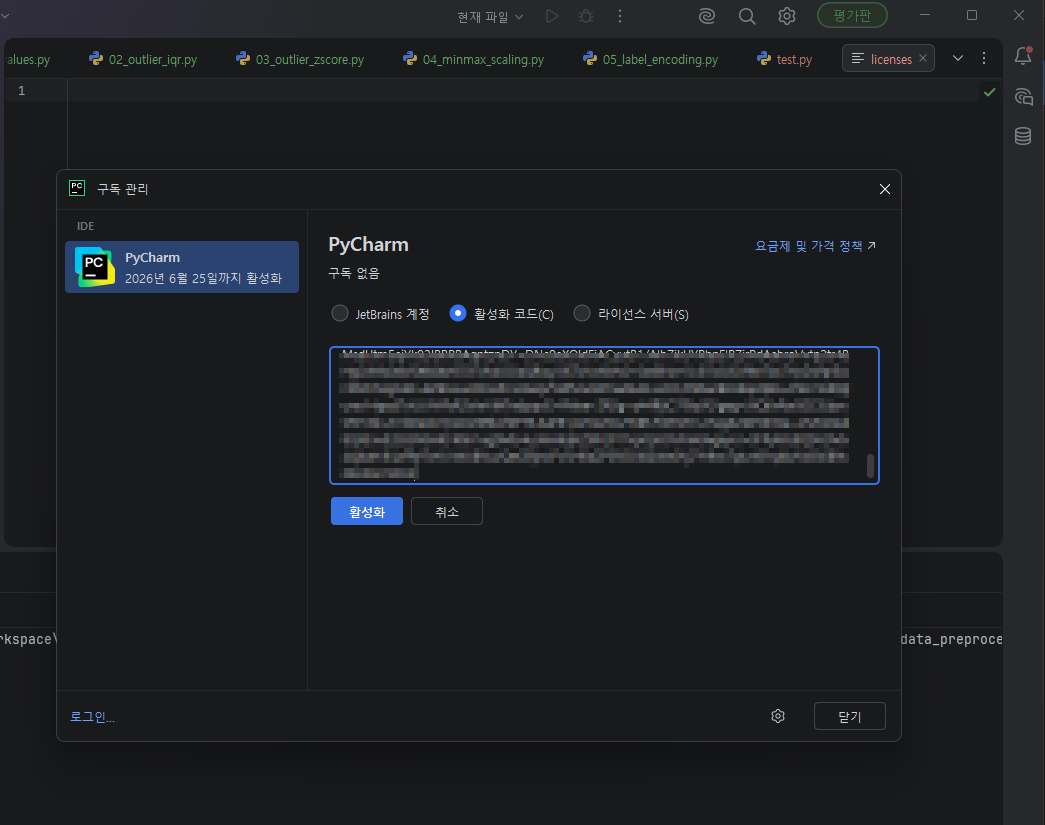The height and width of the screenshot is (825, 1045).
Task: Select the PyCharm item in the IDE list
Action: (182, 267)
